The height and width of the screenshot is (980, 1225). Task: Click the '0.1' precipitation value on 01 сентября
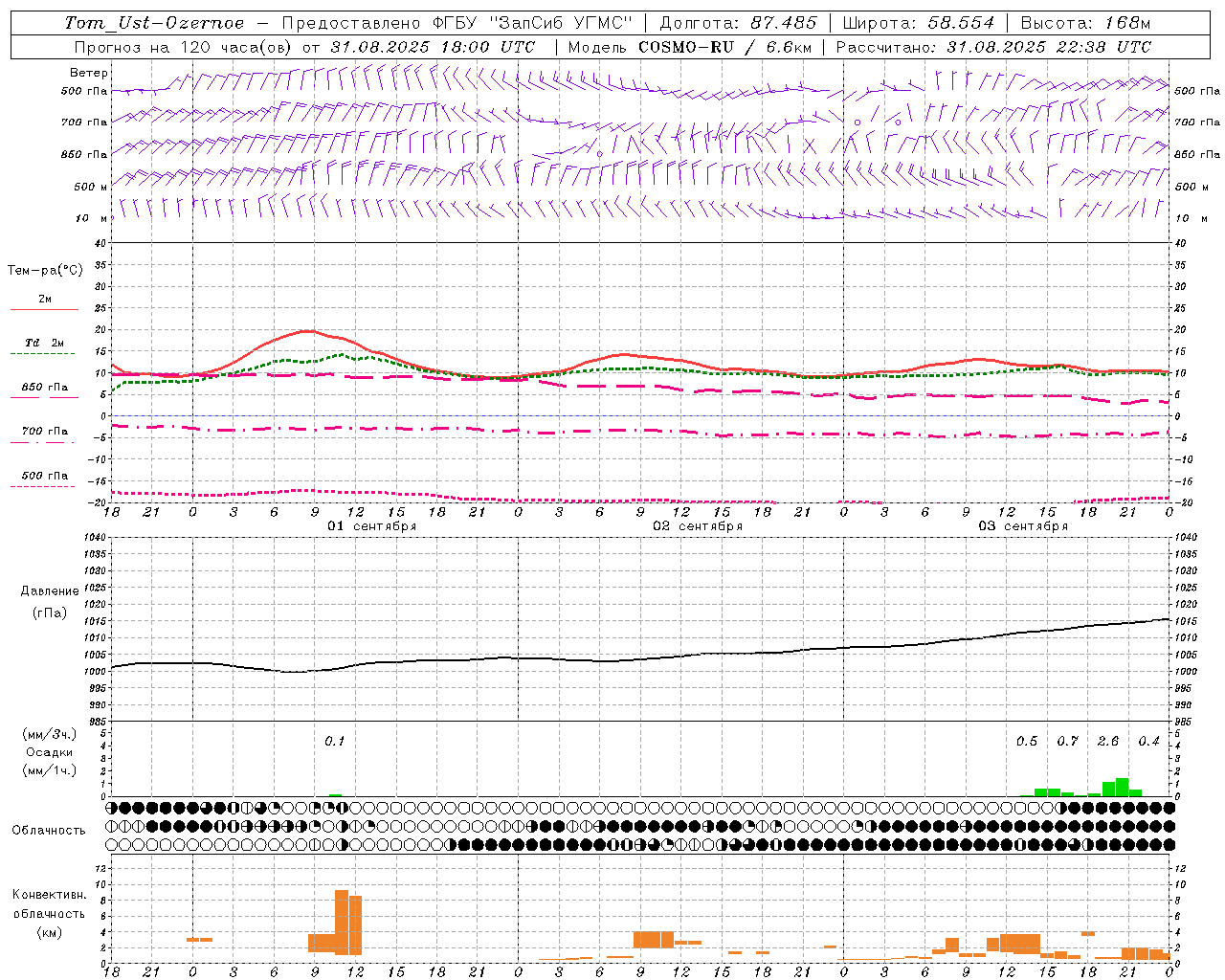(334, 741)
